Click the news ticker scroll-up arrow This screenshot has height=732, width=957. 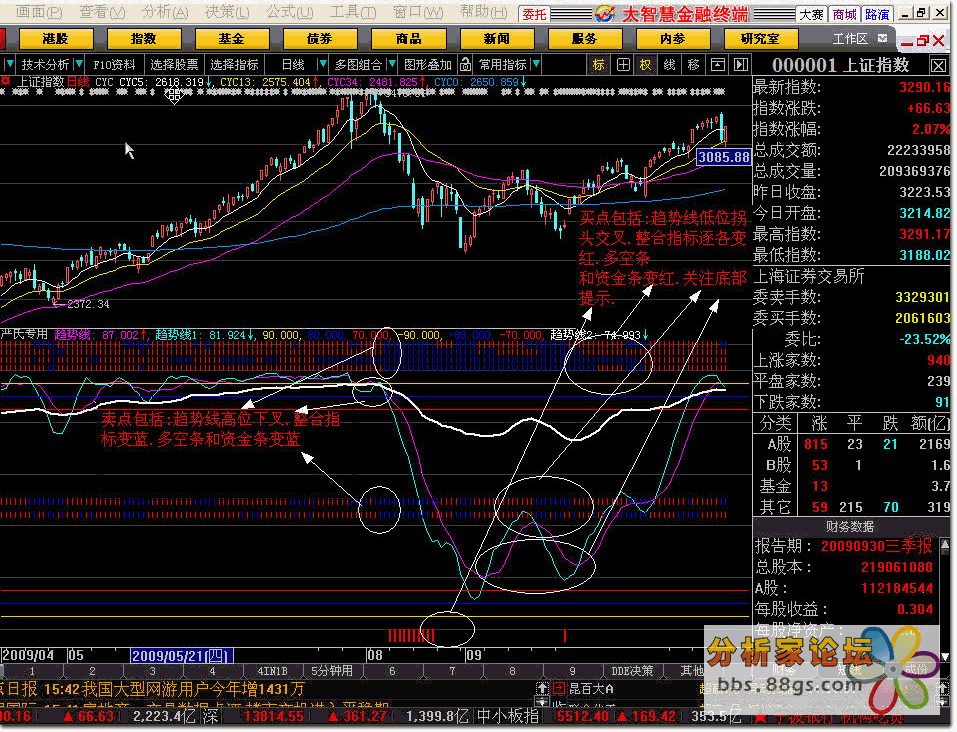pyautogui.click(x=542, y=687)
